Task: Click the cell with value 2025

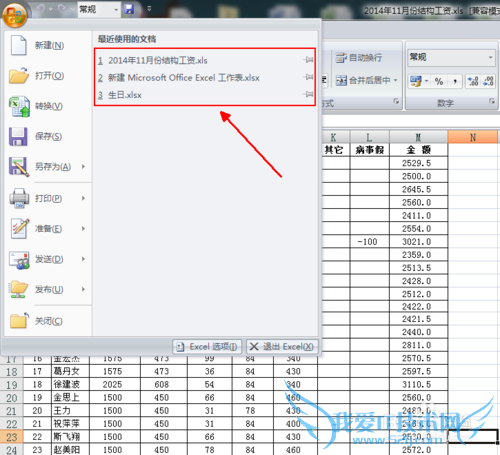Action: pos(115,384)
